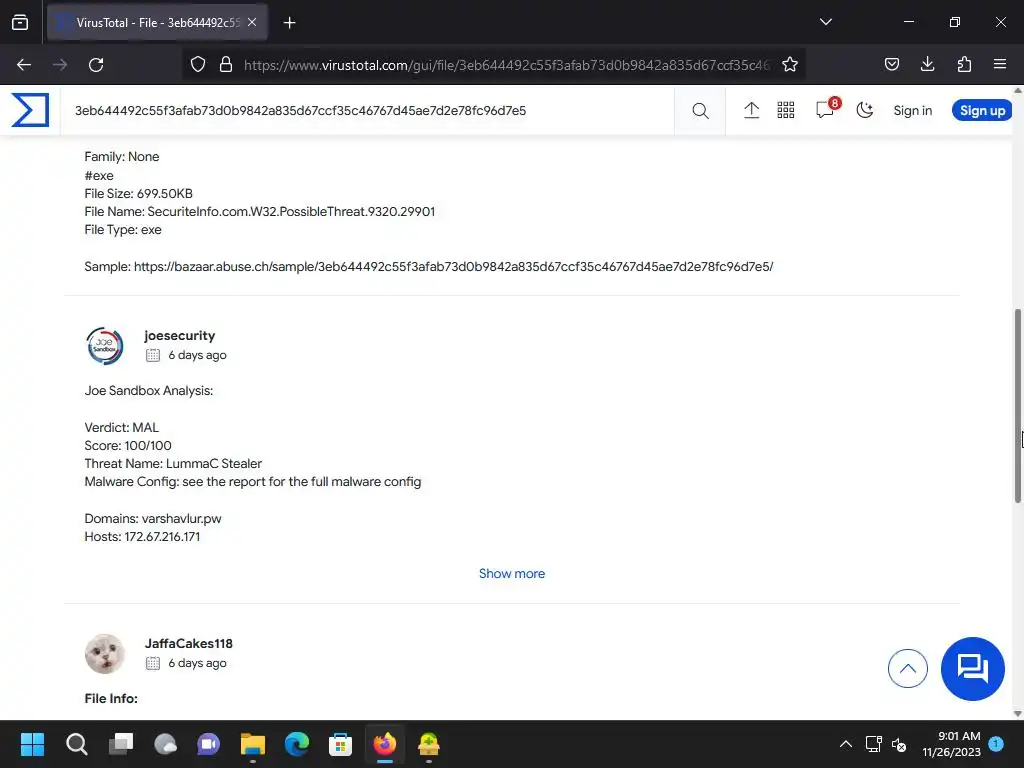This screenshot has height=768, width=1024.
Task: Open the JaffaCakes118 username
Action: (189, 643)
